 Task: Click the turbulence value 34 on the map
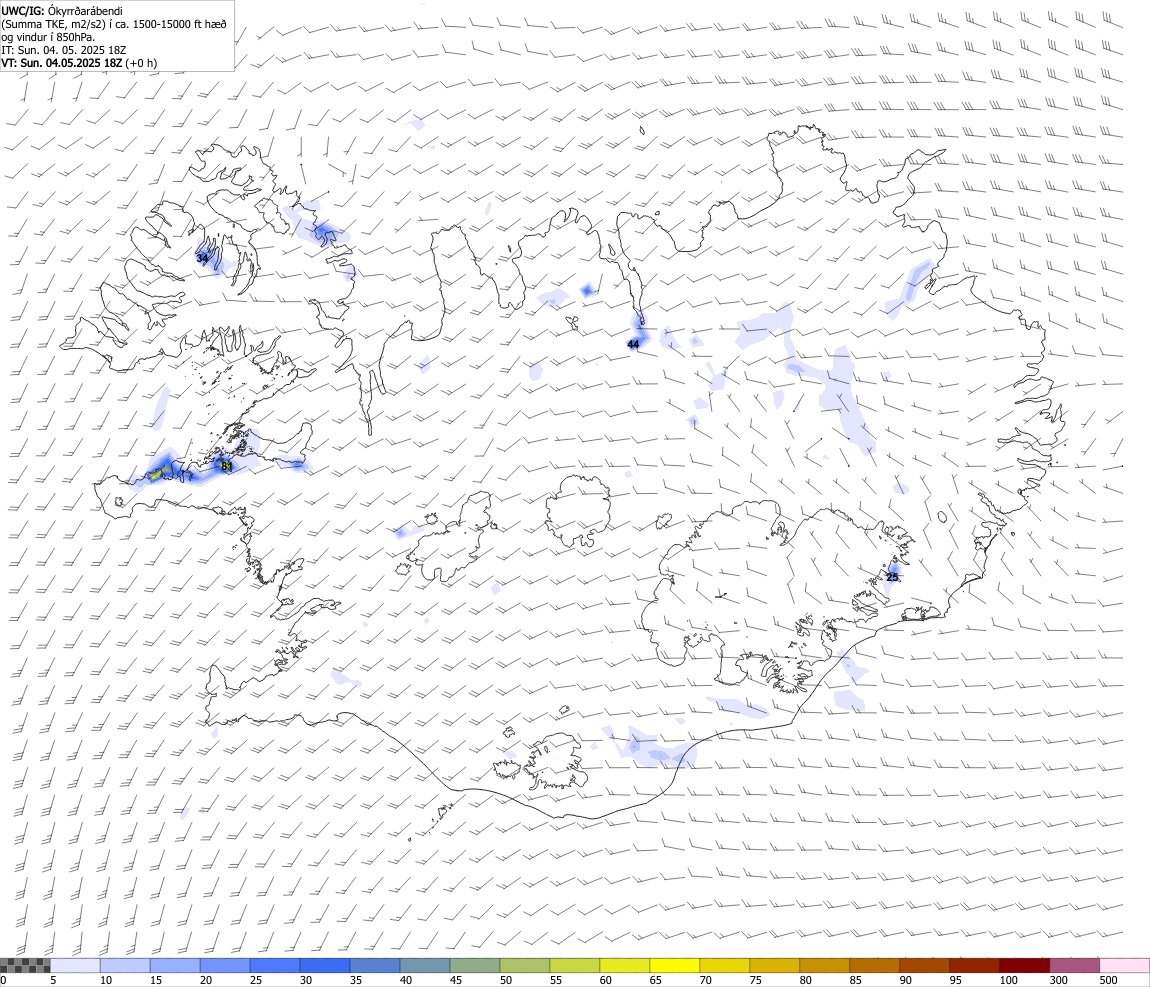[x=202, y=258]
